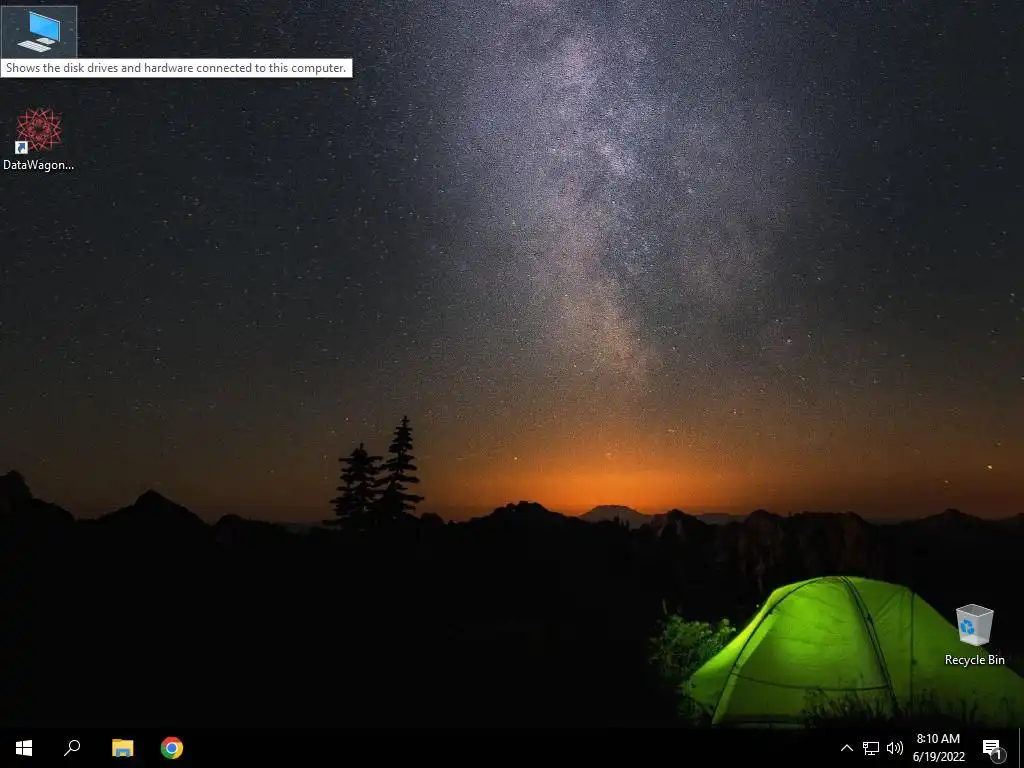Viewport: 1024px width, 768px height.
Task: Select the This PC desktop icon
Action: point(39,31)
